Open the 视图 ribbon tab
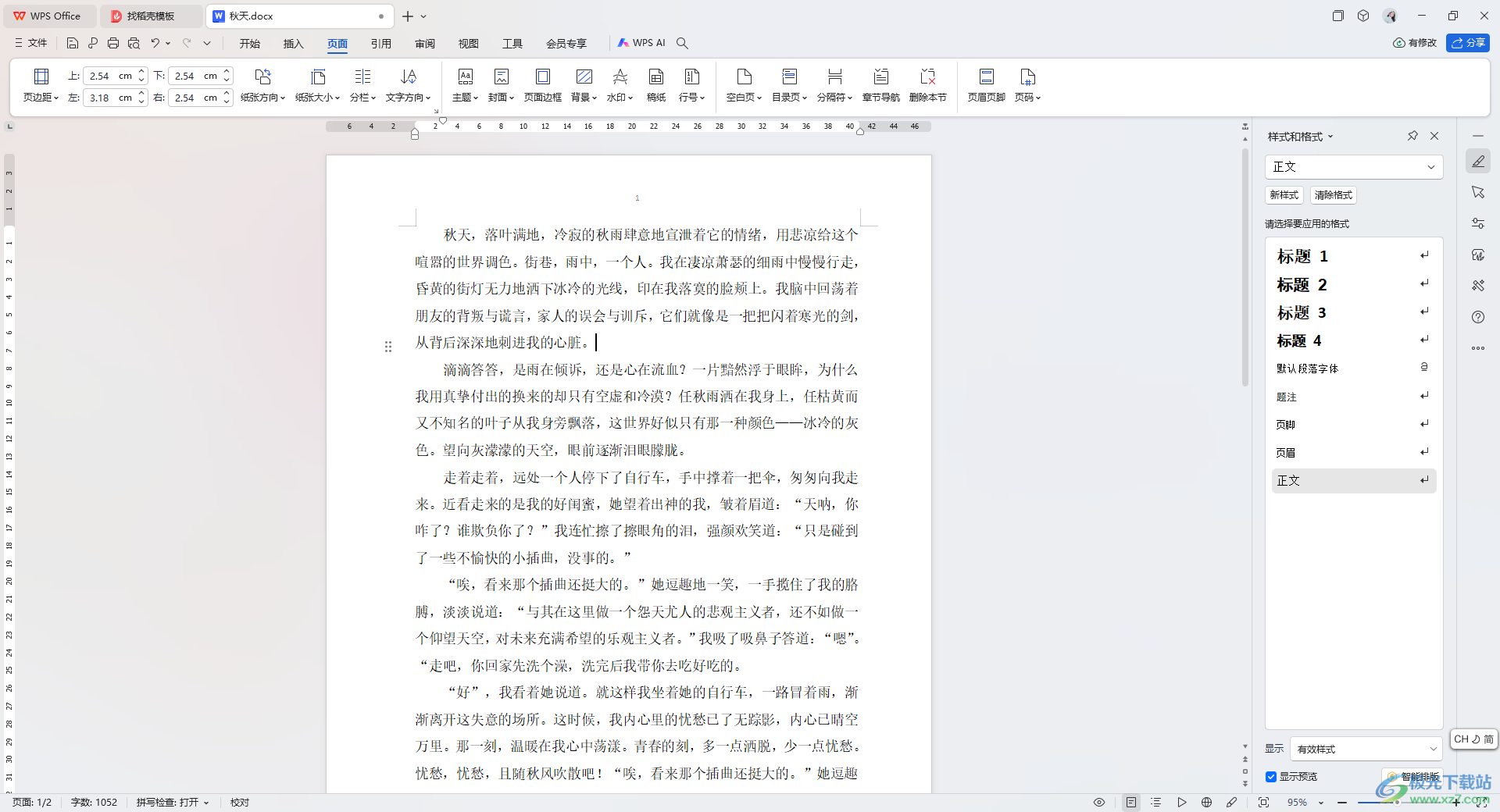This screenshot has width=1500, height=812. [469, 44]
